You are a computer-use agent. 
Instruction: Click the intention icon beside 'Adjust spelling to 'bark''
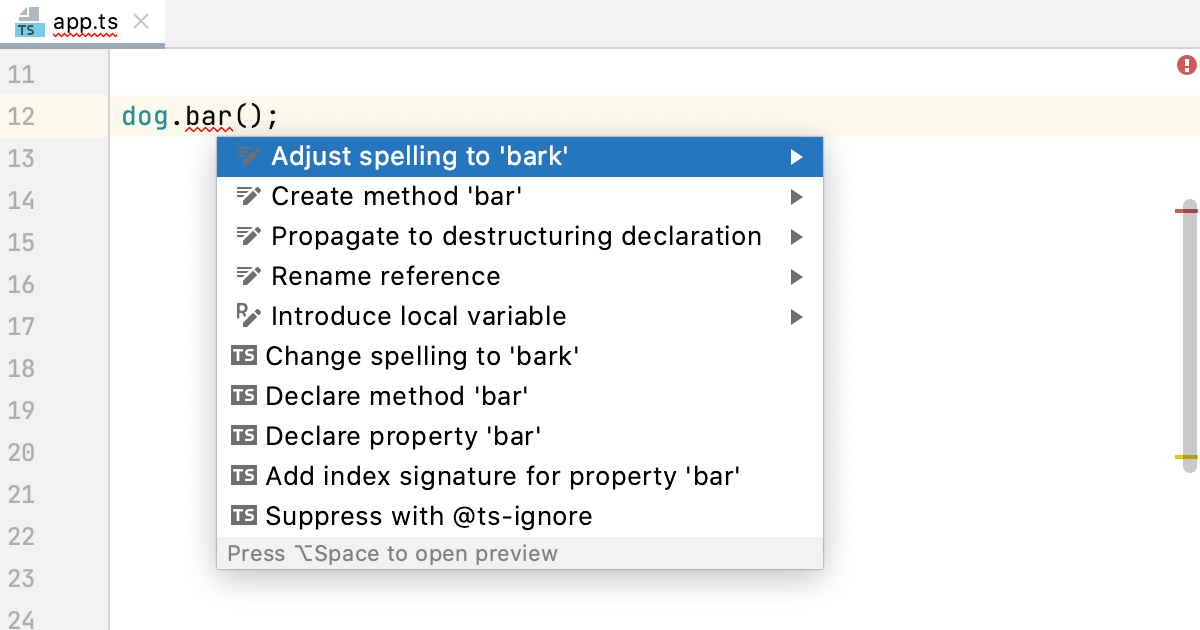click(x=246, y=156)
